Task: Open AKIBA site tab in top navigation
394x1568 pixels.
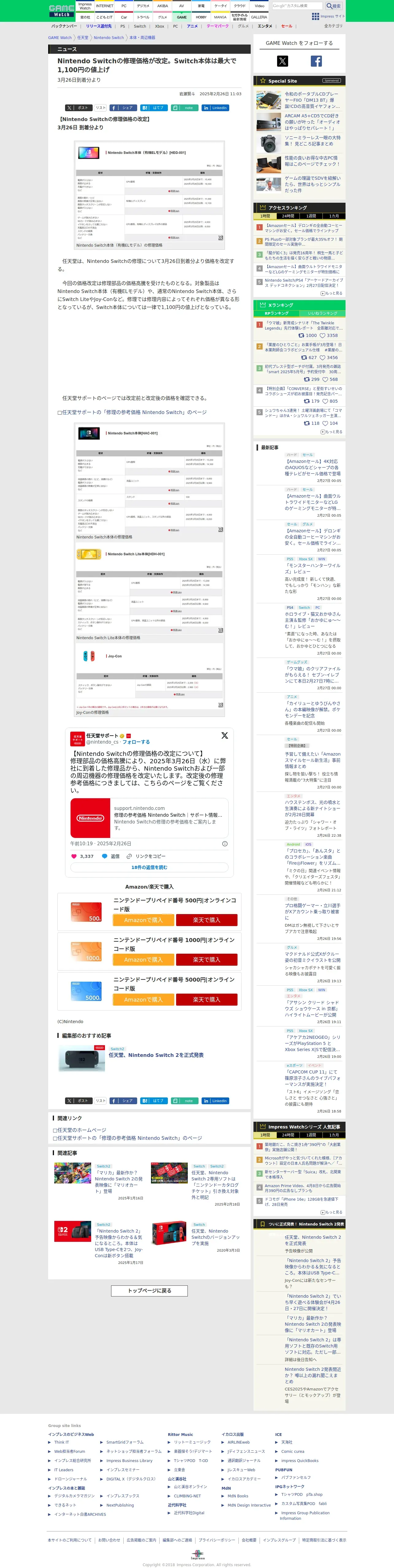Action: click(162, 6)
